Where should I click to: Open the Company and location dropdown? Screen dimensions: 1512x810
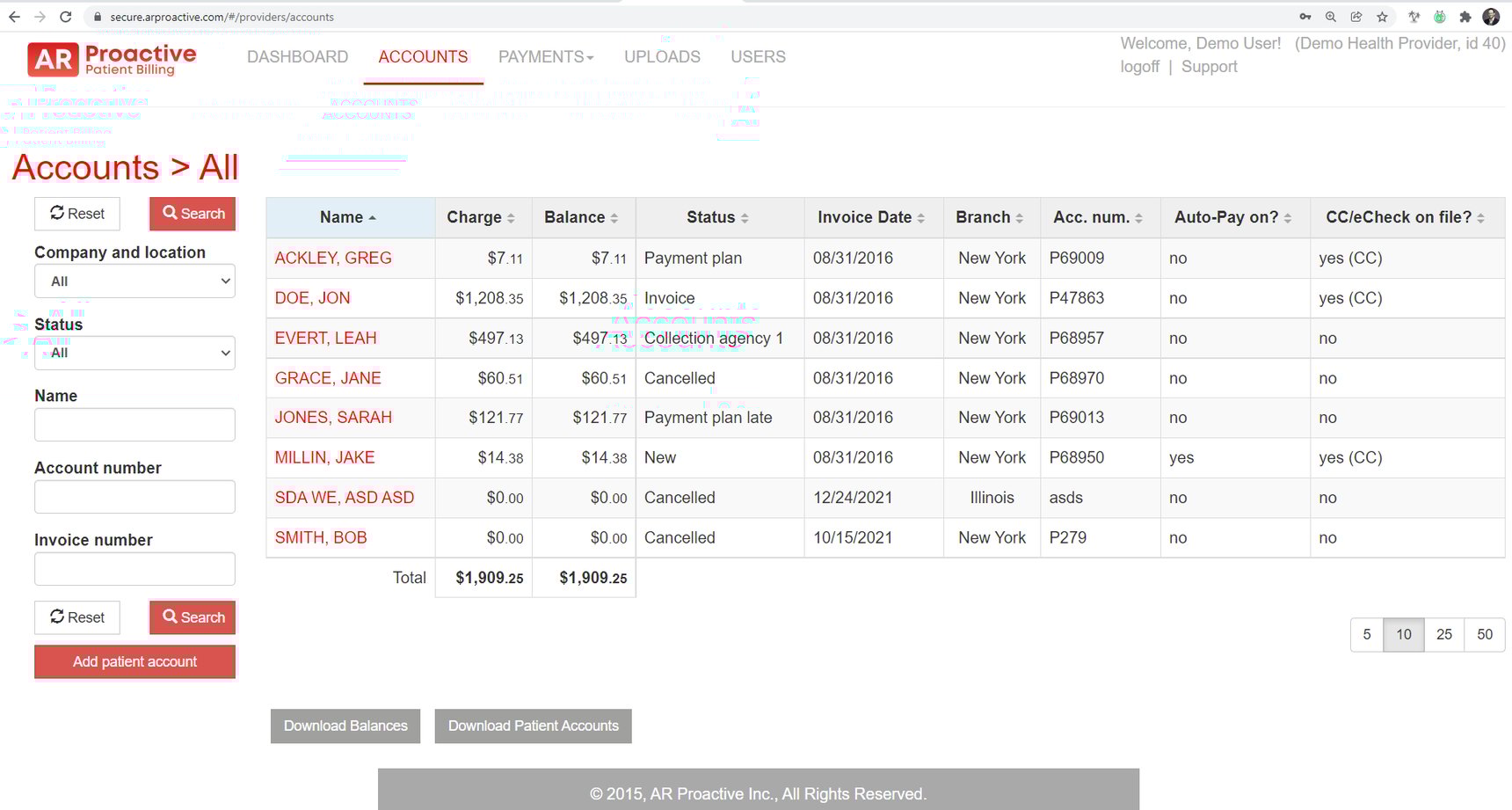134,281
